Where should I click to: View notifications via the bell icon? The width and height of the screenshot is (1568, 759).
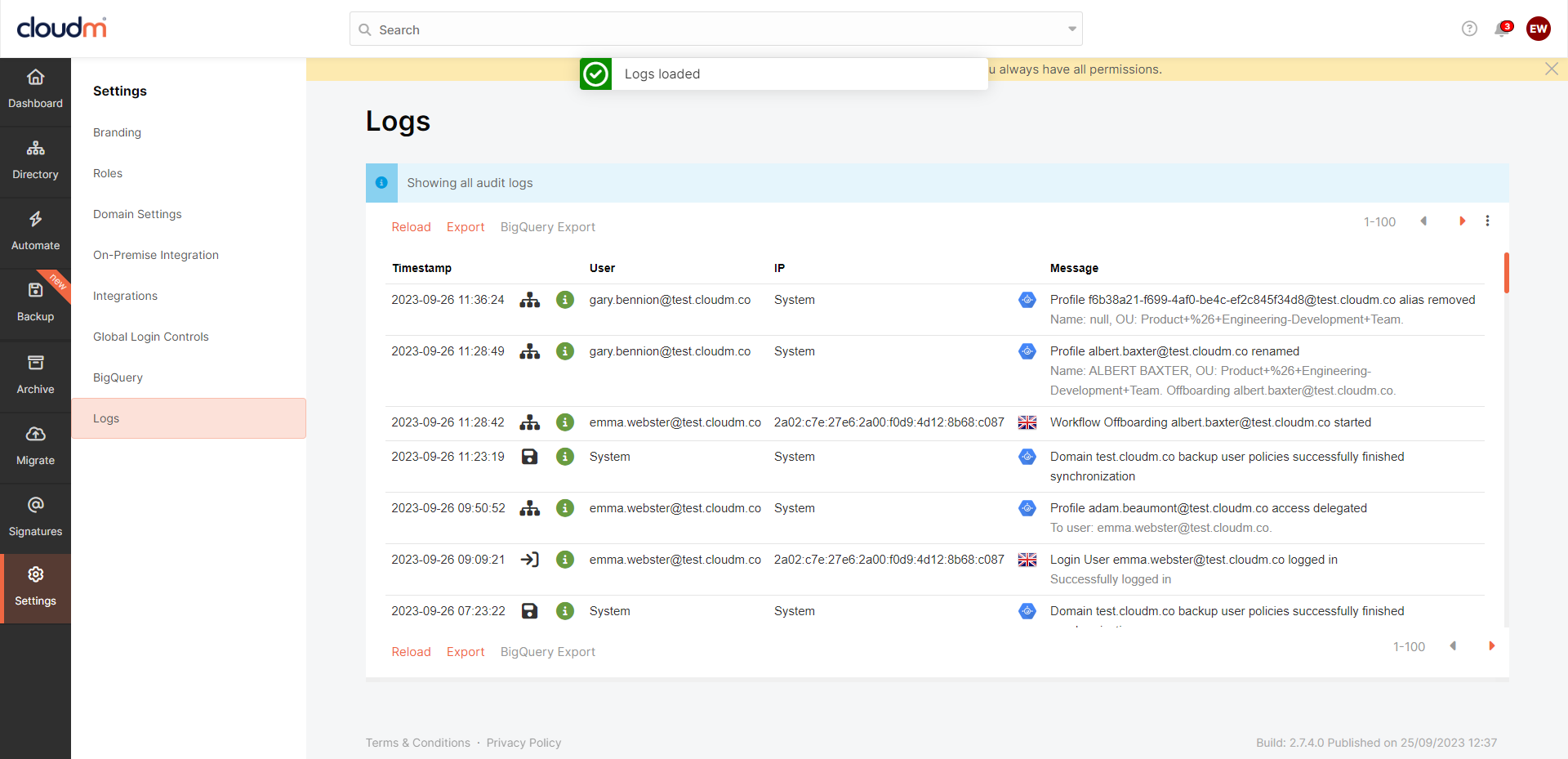(1502, 29)
